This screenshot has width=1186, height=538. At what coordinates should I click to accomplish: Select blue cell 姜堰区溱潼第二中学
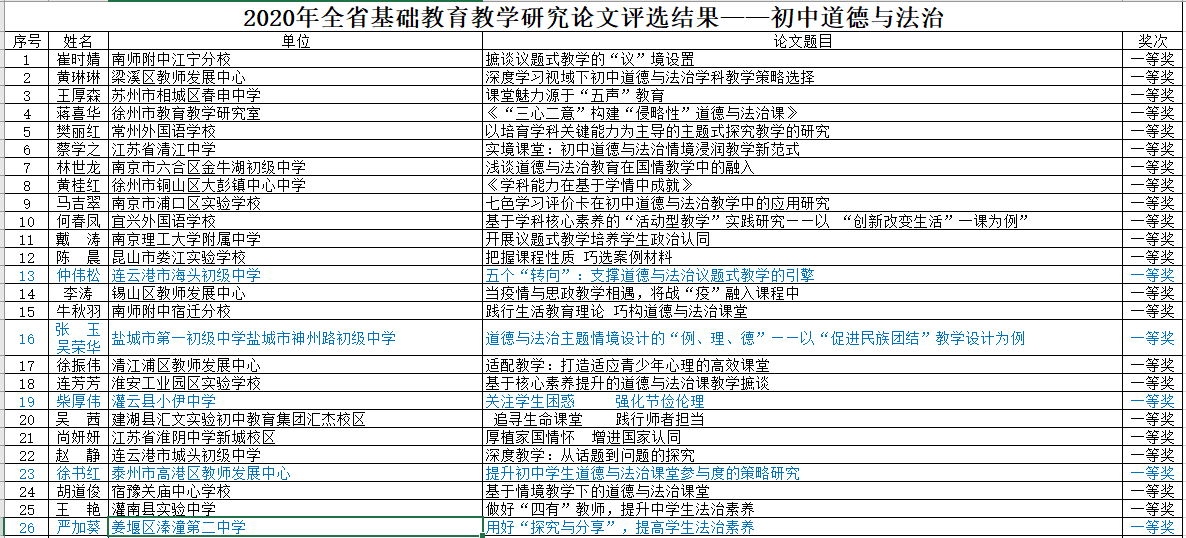click(178, 527)
